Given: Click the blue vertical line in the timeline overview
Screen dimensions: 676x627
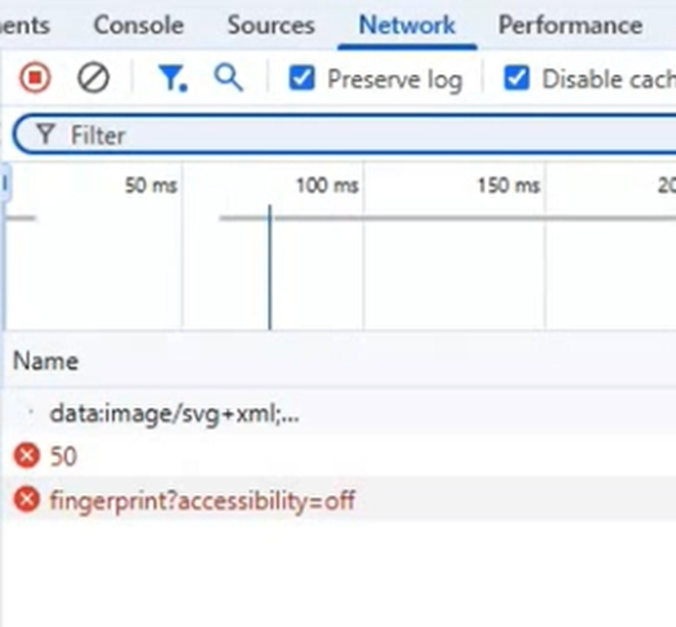Looking at the screenshot, I should pyautogui.click(x=270, y=270).
